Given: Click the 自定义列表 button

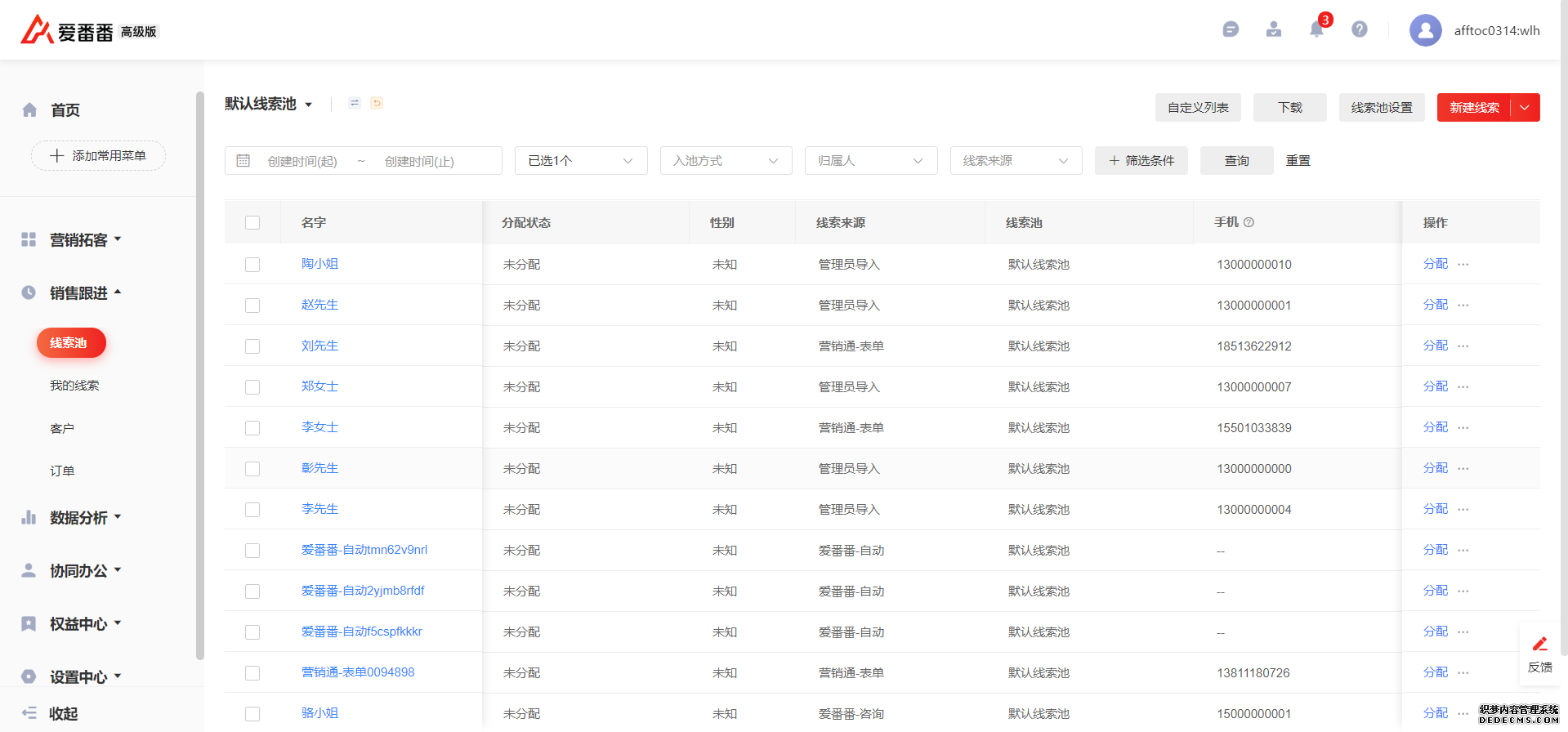Looking at the screenshot, I should point(1198,107).
